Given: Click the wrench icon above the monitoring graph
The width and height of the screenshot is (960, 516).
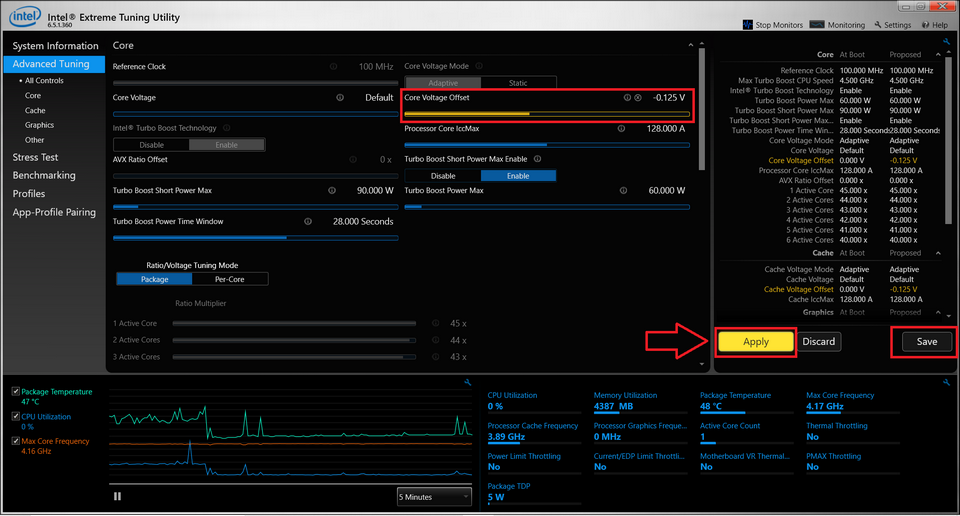Looking at the screenshot, I should click(x=467, y=383).
